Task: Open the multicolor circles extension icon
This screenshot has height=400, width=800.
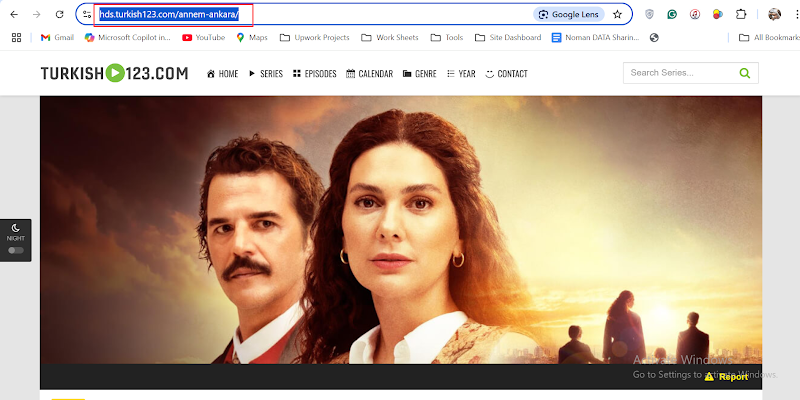Action: point(718,14)
